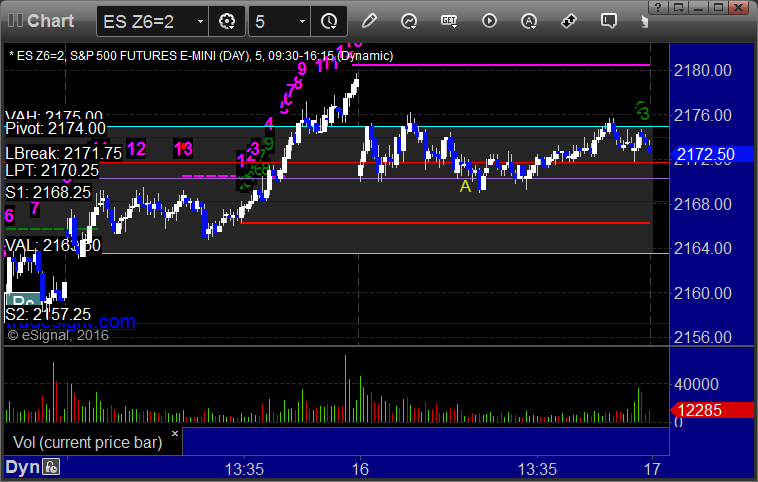This screenshot has height=482, width=758.
Task: Click the date label 16 on time axis
Action: 360,469
